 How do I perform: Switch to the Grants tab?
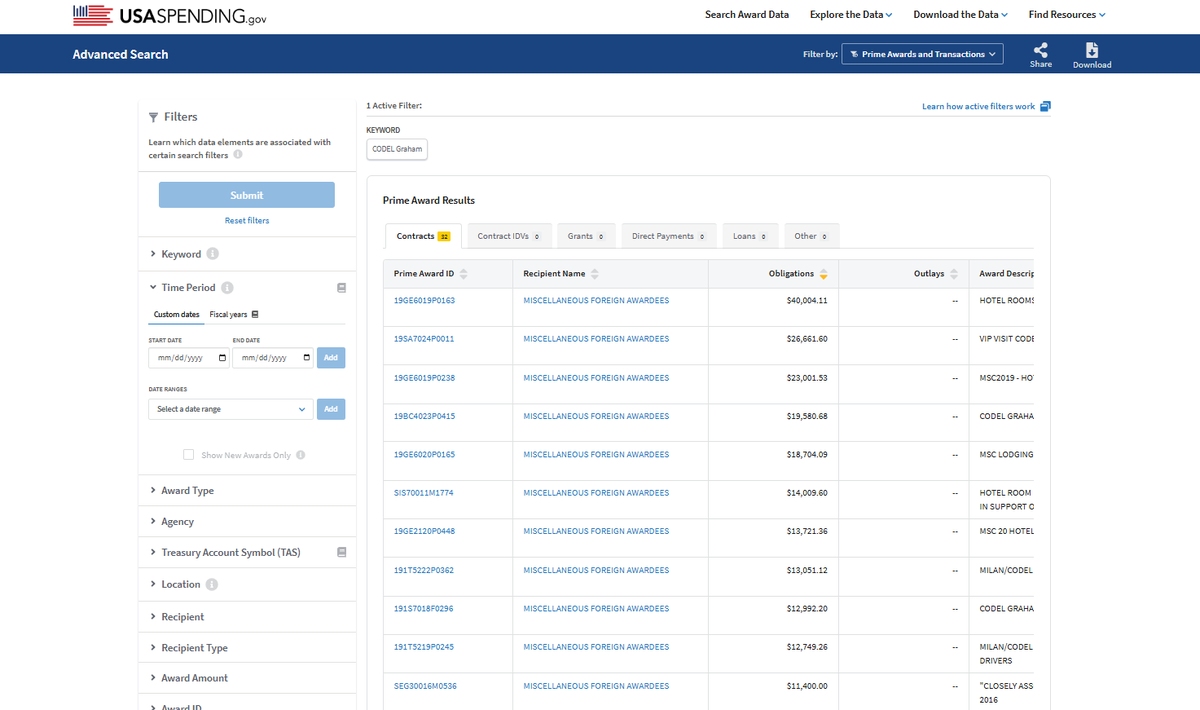tap(586, 236)
